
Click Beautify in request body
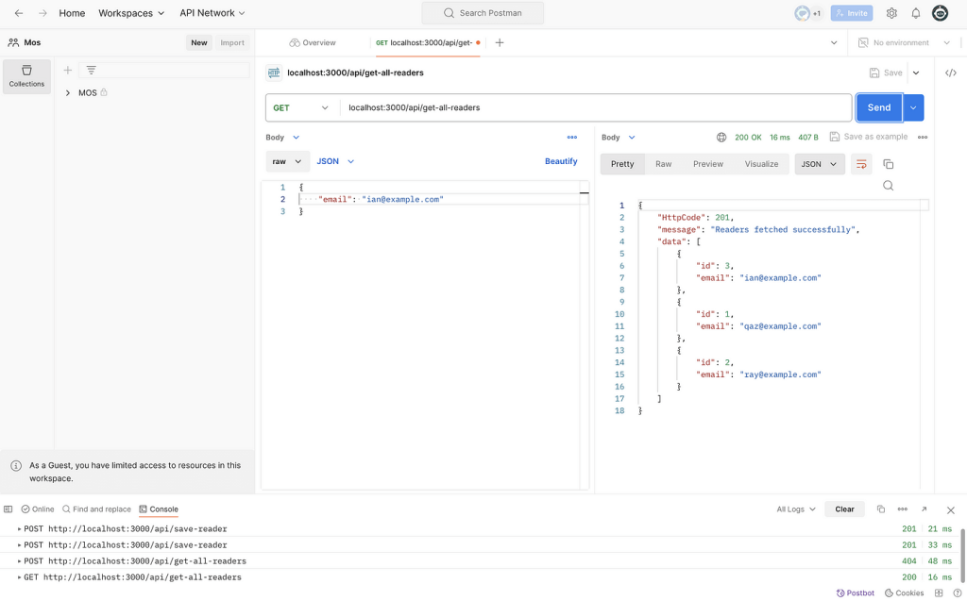coord(561,161)
